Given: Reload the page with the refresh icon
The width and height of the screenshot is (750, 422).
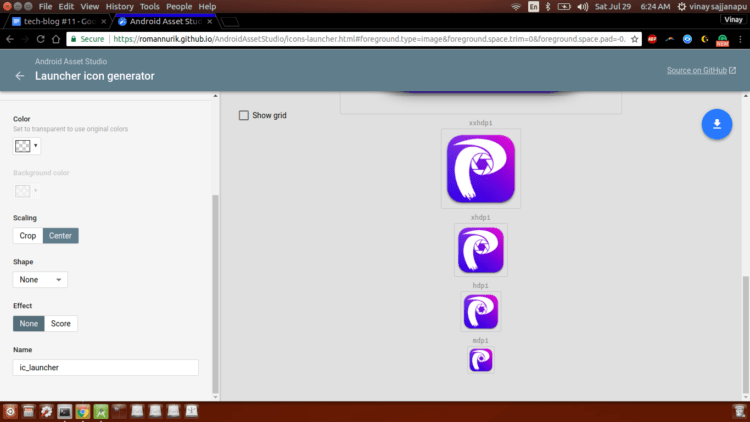Looking at the screenshot, I should click(x=41, y=39).
